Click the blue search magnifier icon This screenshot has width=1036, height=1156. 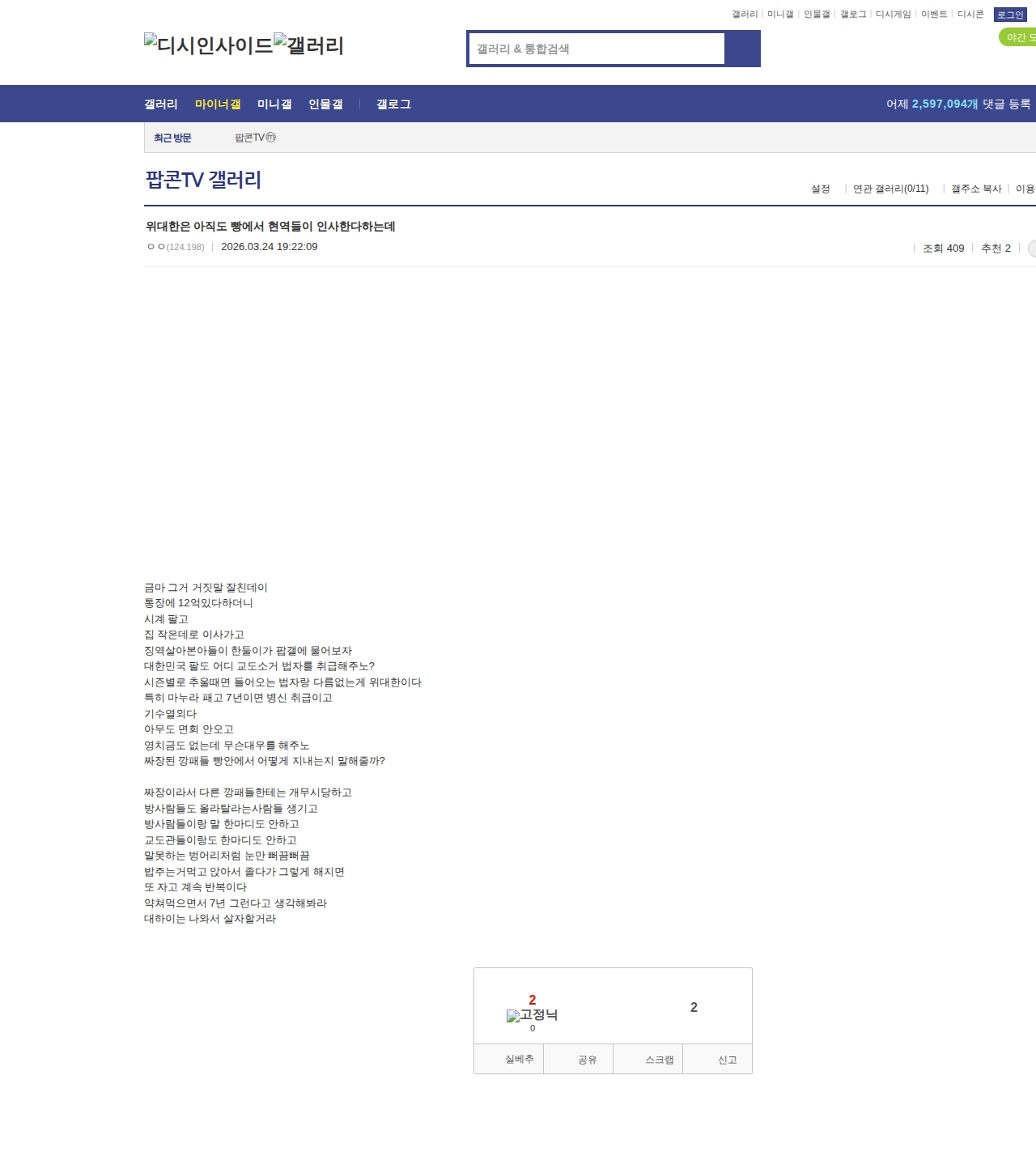point(743,49)
